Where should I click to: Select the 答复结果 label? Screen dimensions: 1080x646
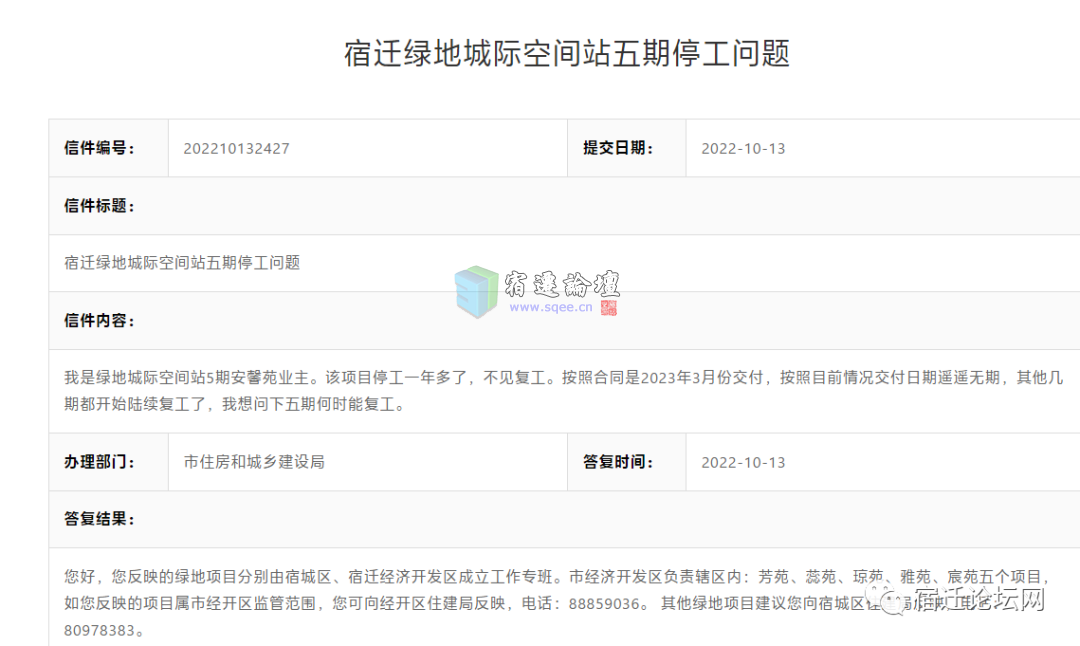(x=99, y=519)
